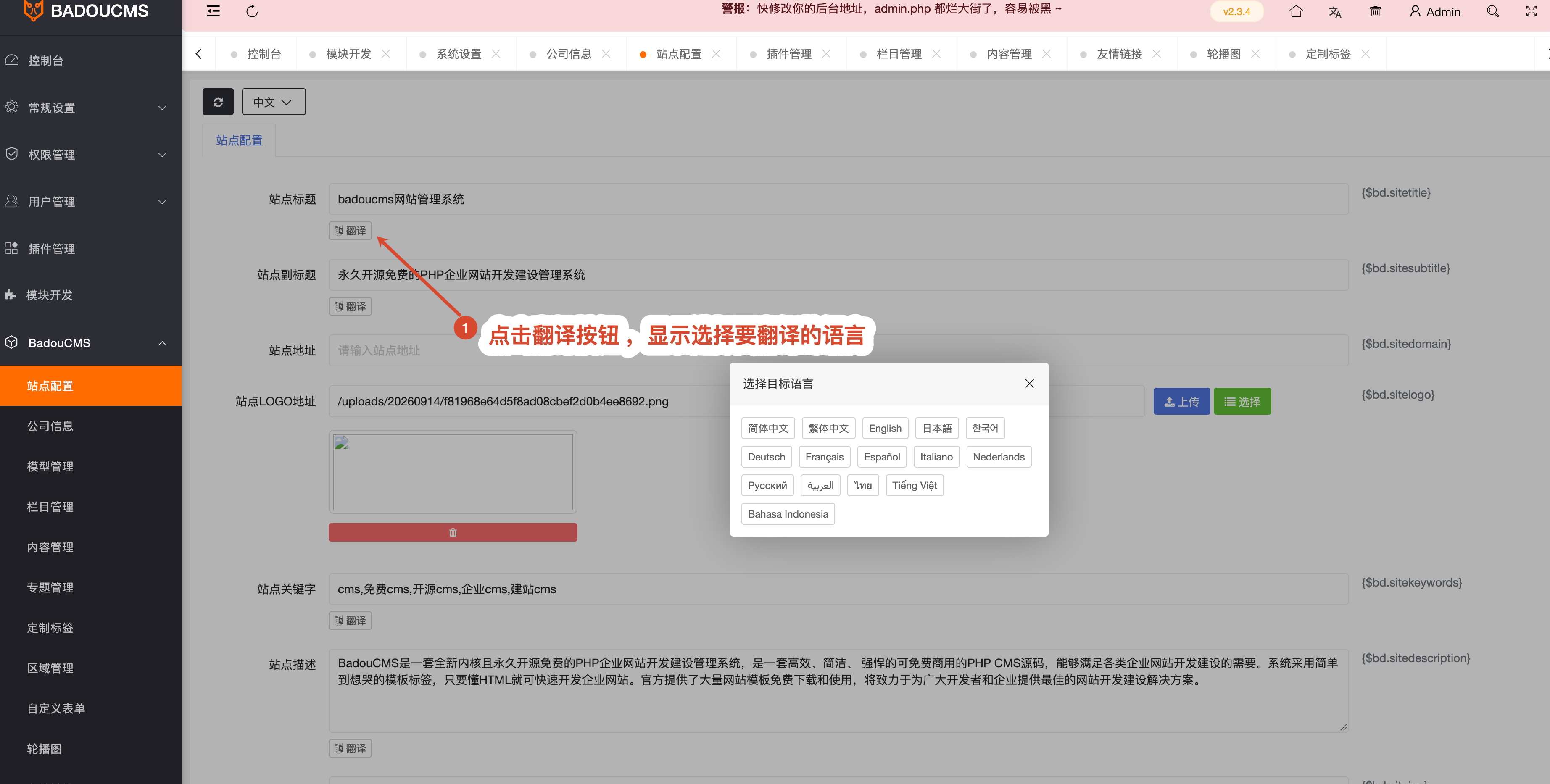Select the 站点配置 form tab

pos(239,140)
